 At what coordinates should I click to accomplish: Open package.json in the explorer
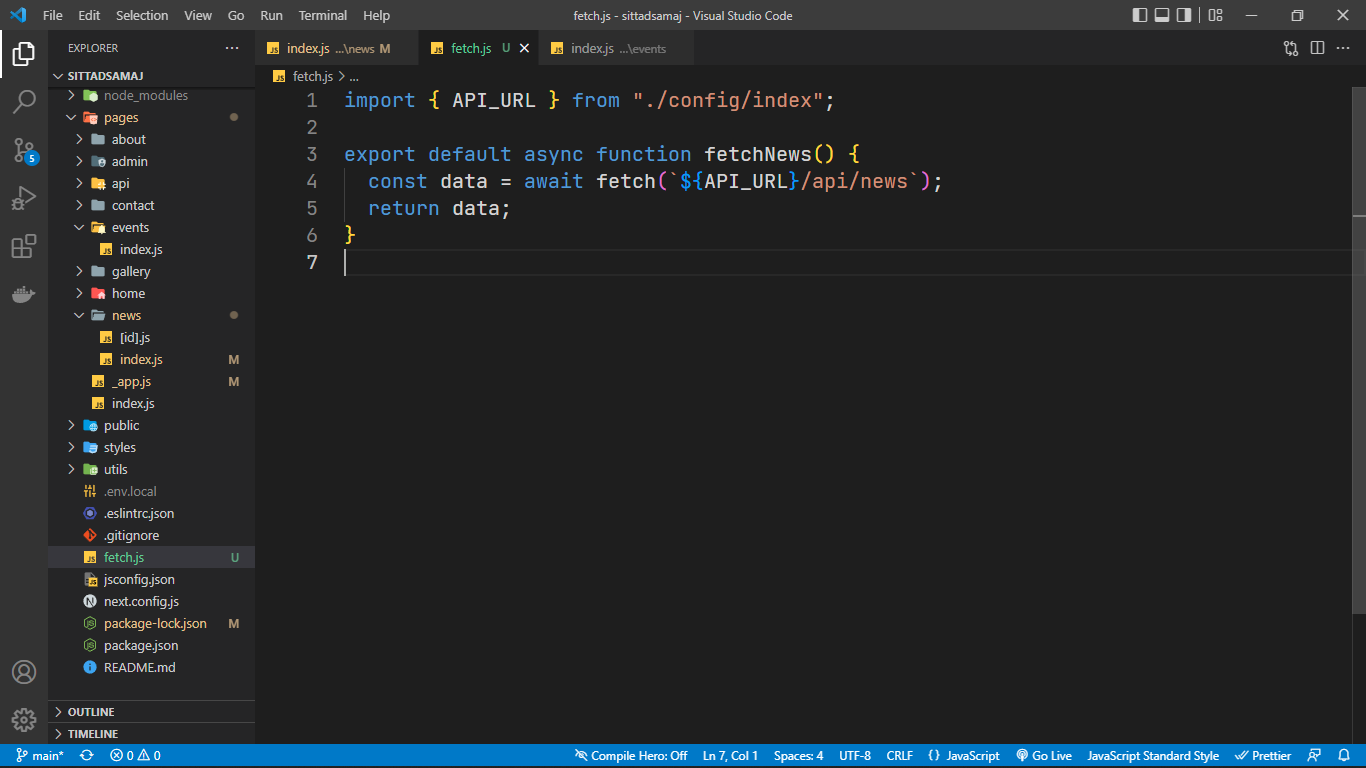coord(141,645)
